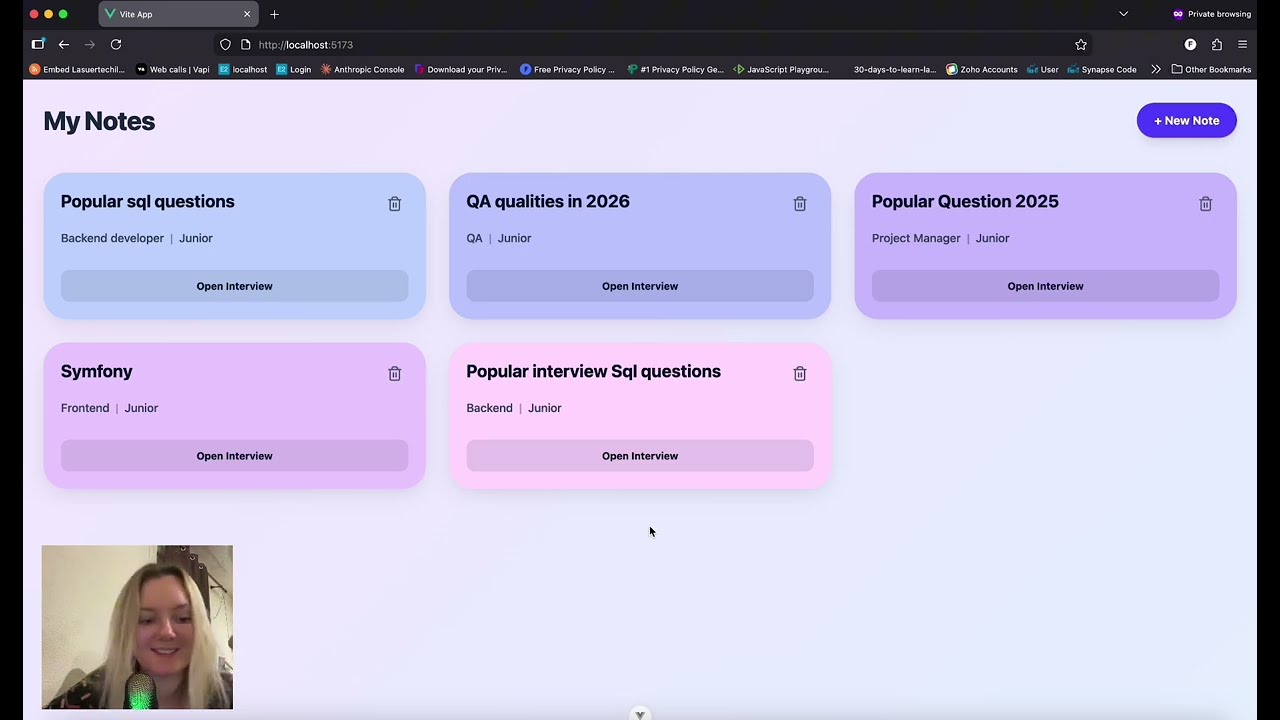Open the Free Privacy Policy bookmark
This screenshot has height=720, width=1280.
[x=567, y=70]
